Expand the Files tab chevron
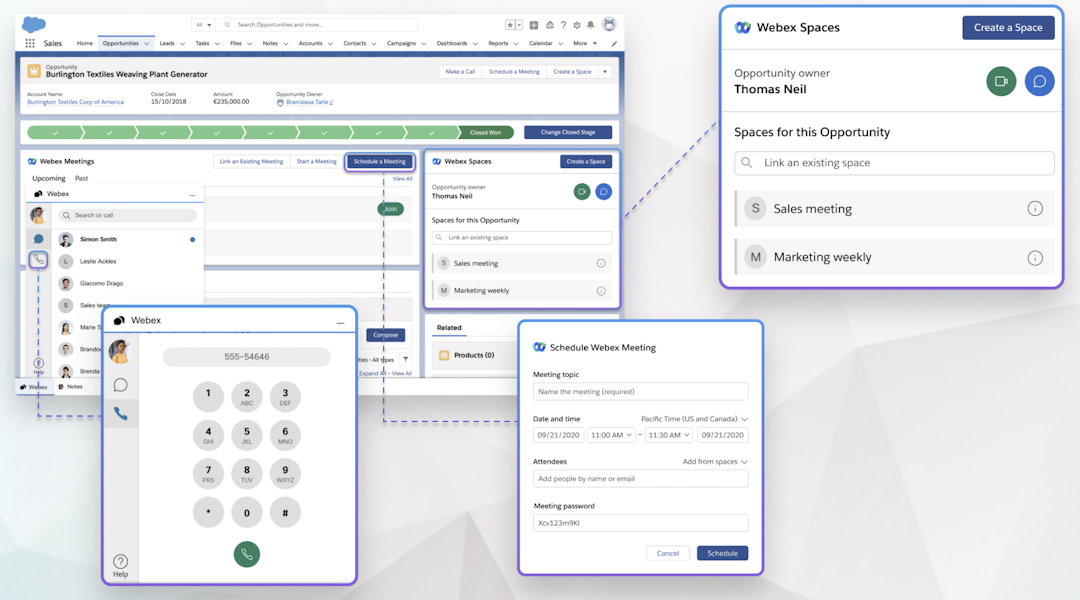This screenshot has width=1080, height=600. pyautogui.click(x=249, y=43)
